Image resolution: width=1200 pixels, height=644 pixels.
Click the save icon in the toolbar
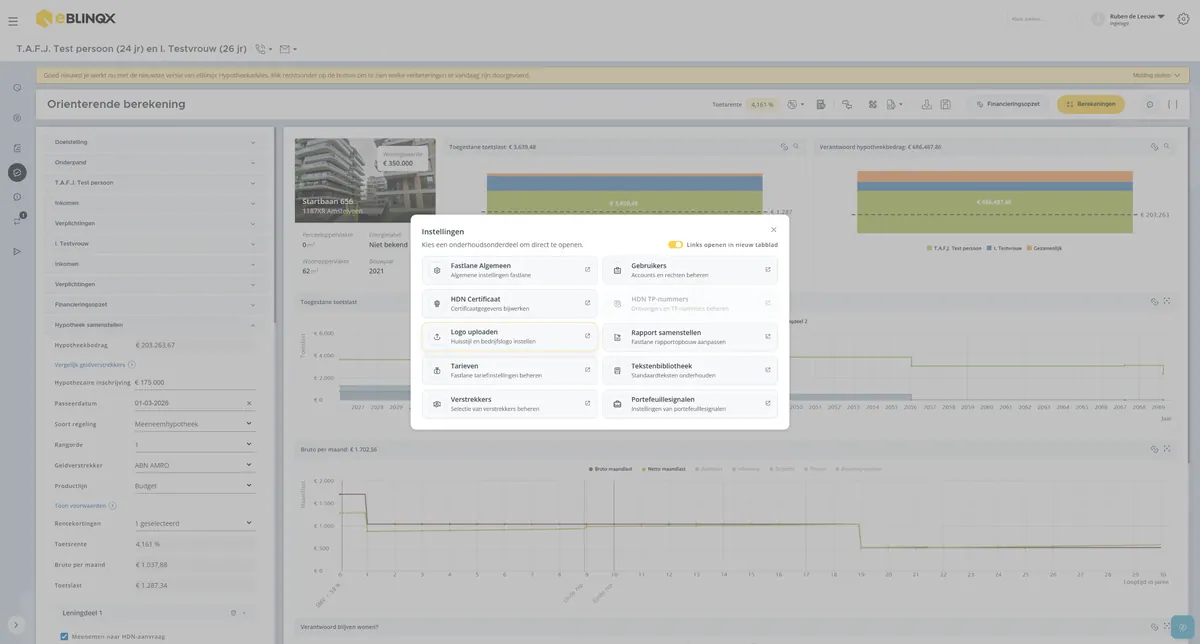pos(945,104)
